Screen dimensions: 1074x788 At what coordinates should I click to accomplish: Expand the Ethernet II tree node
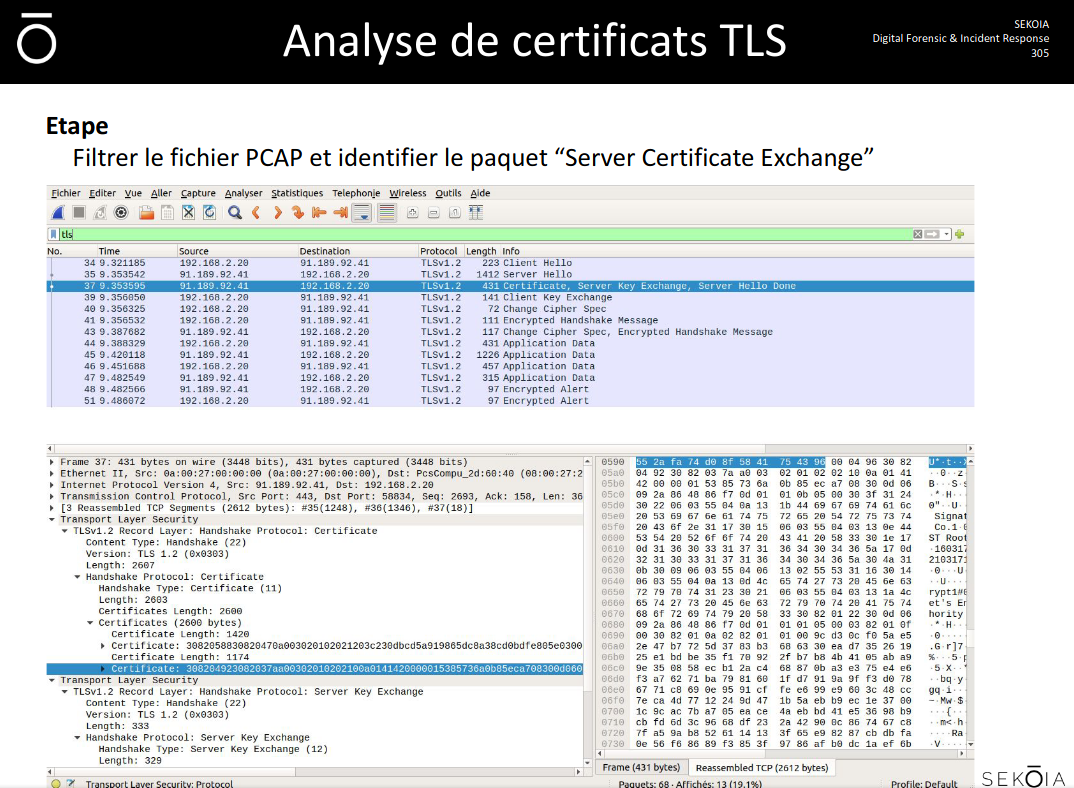(53, 473)
